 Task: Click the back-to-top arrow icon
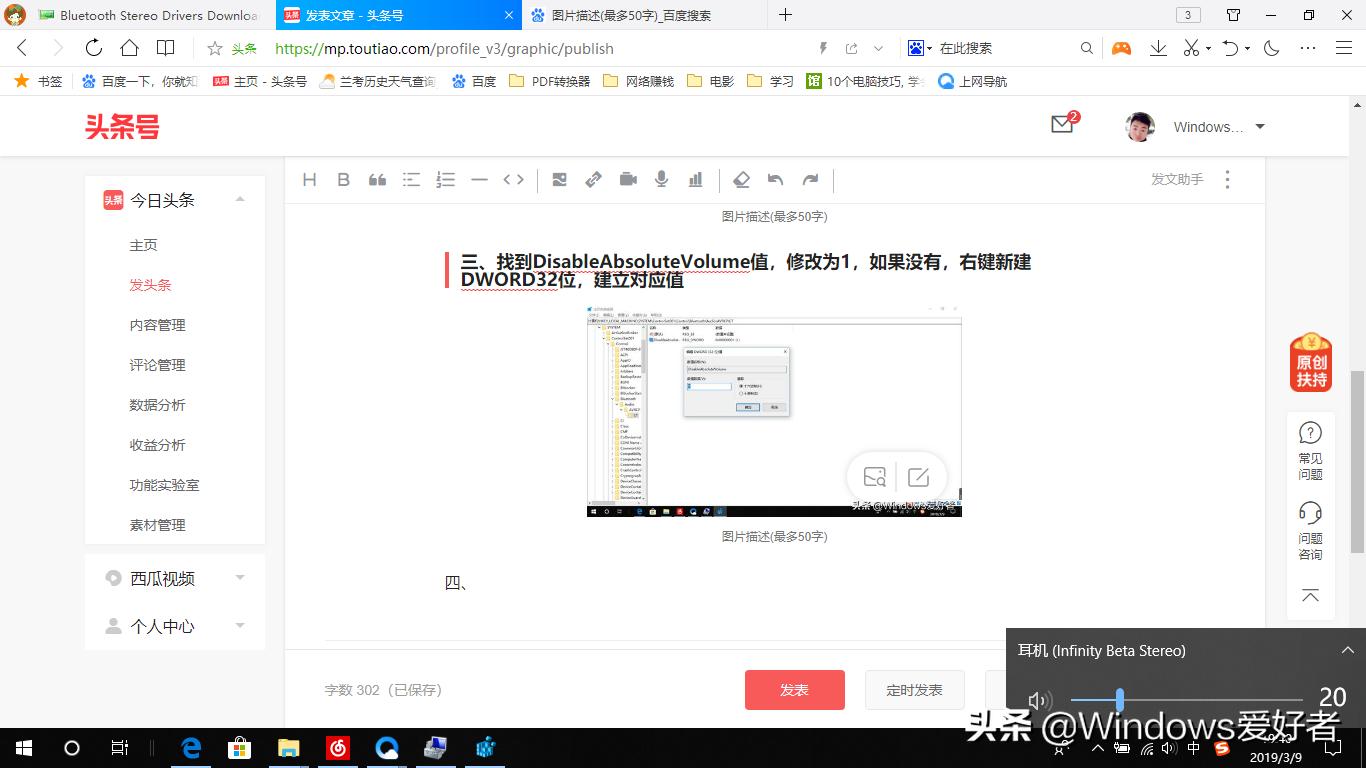pyautogui.click(x=1310, y=596)
